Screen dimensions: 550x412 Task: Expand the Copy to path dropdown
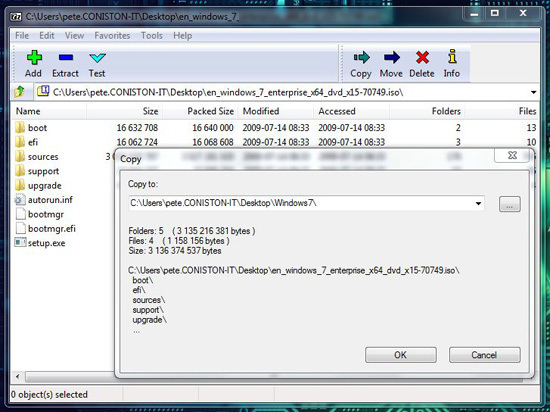coord(478,203)
